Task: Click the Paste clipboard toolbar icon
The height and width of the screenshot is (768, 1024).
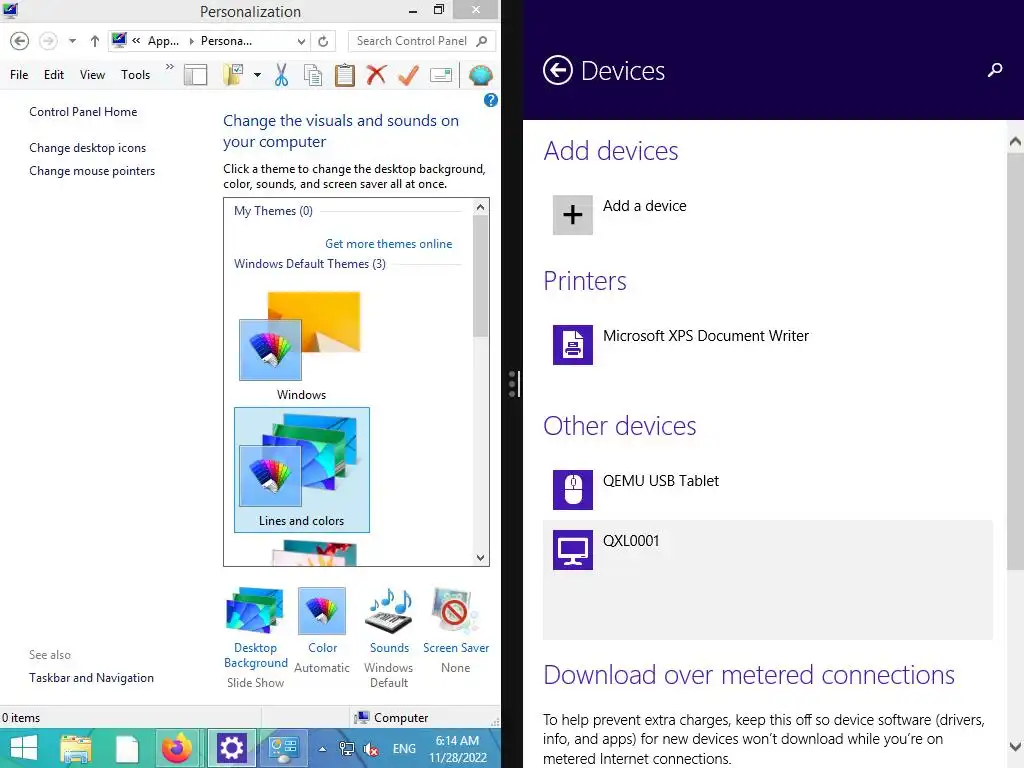Action: coord(345,75)
